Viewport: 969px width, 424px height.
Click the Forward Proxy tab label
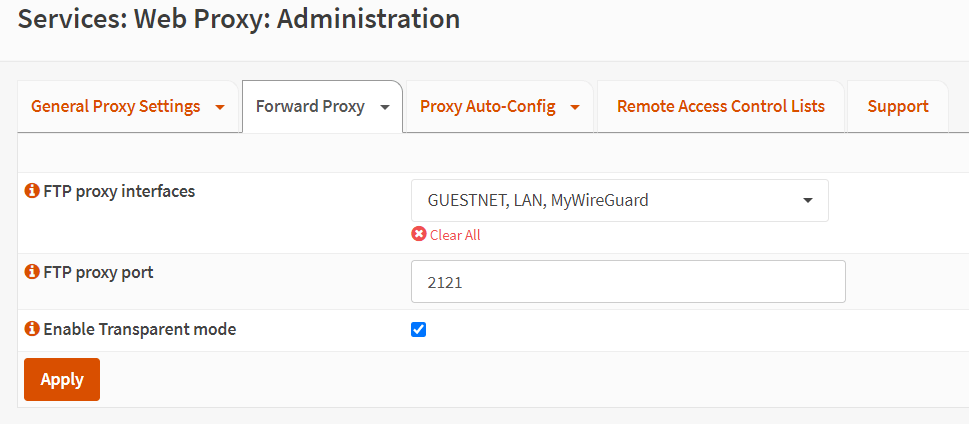point(310,106)
